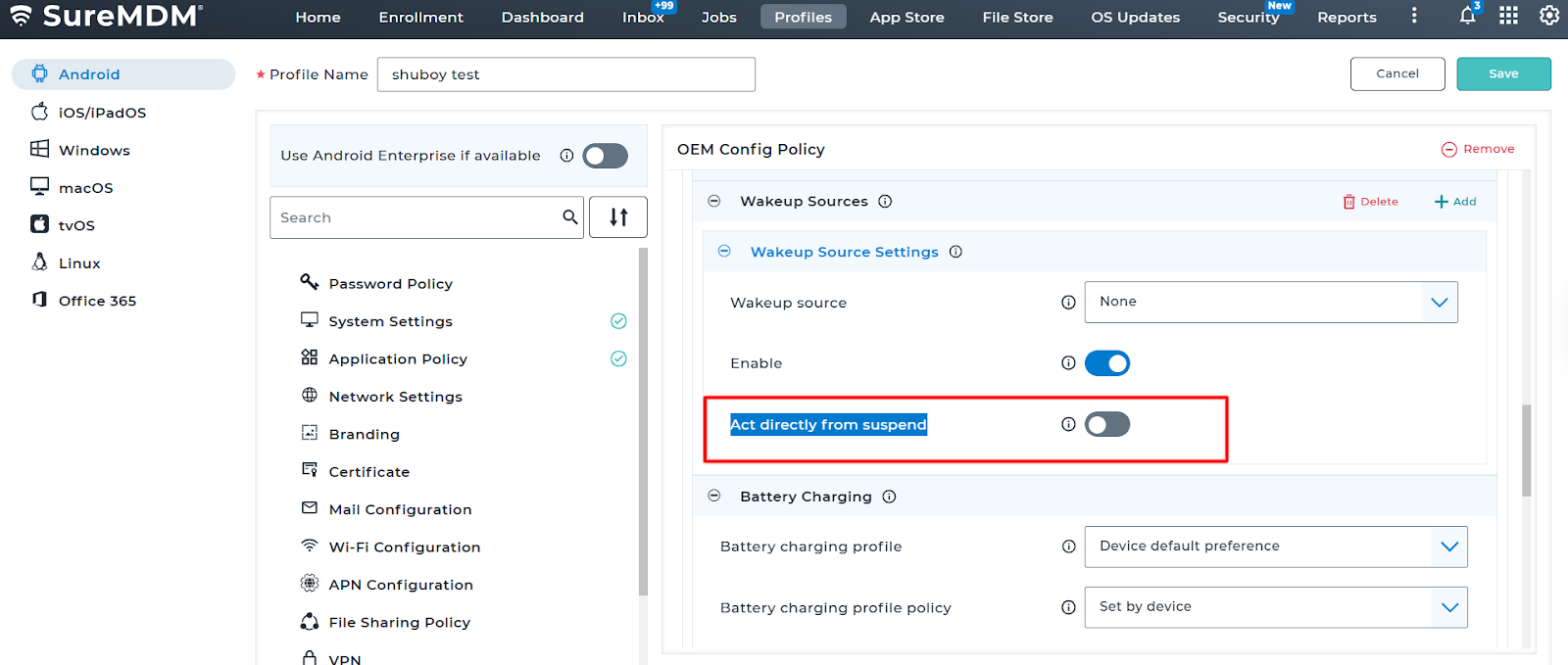Open the Wakeup source dropdown
The width and height of the screenshot is (1568, 665).
tap(1270, 302)
